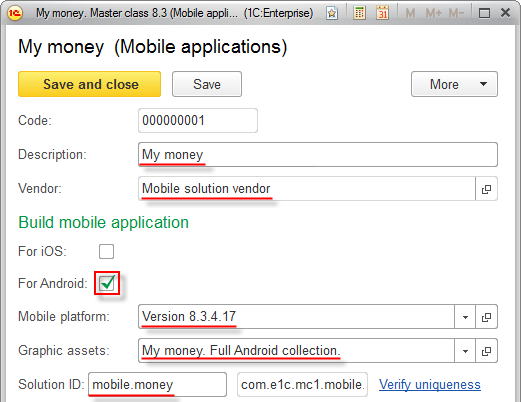
Task: Click the M+ memory add button
Action: 434,13
